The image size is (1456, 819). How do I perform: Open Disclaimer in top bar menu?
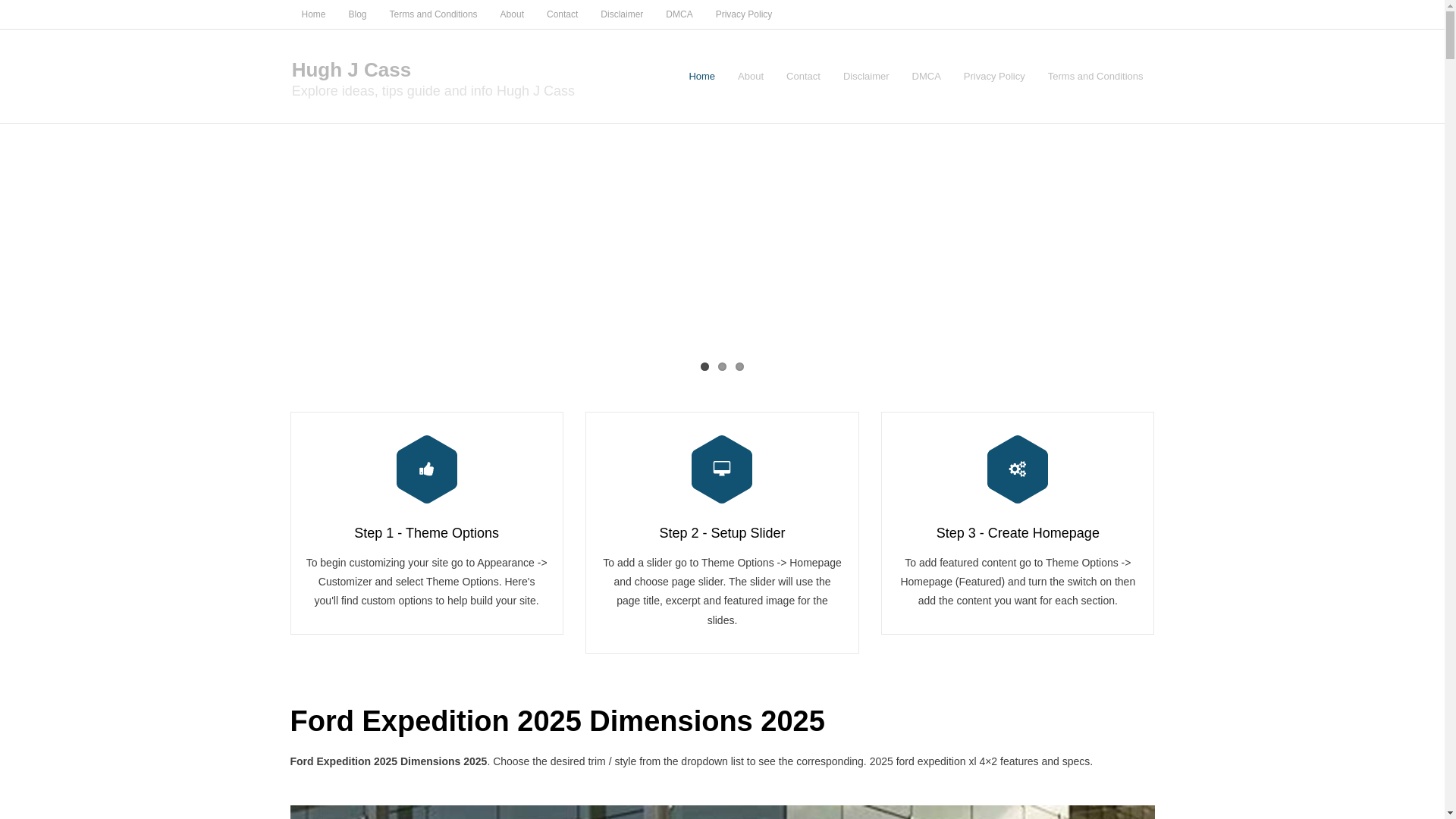[622, 14]
